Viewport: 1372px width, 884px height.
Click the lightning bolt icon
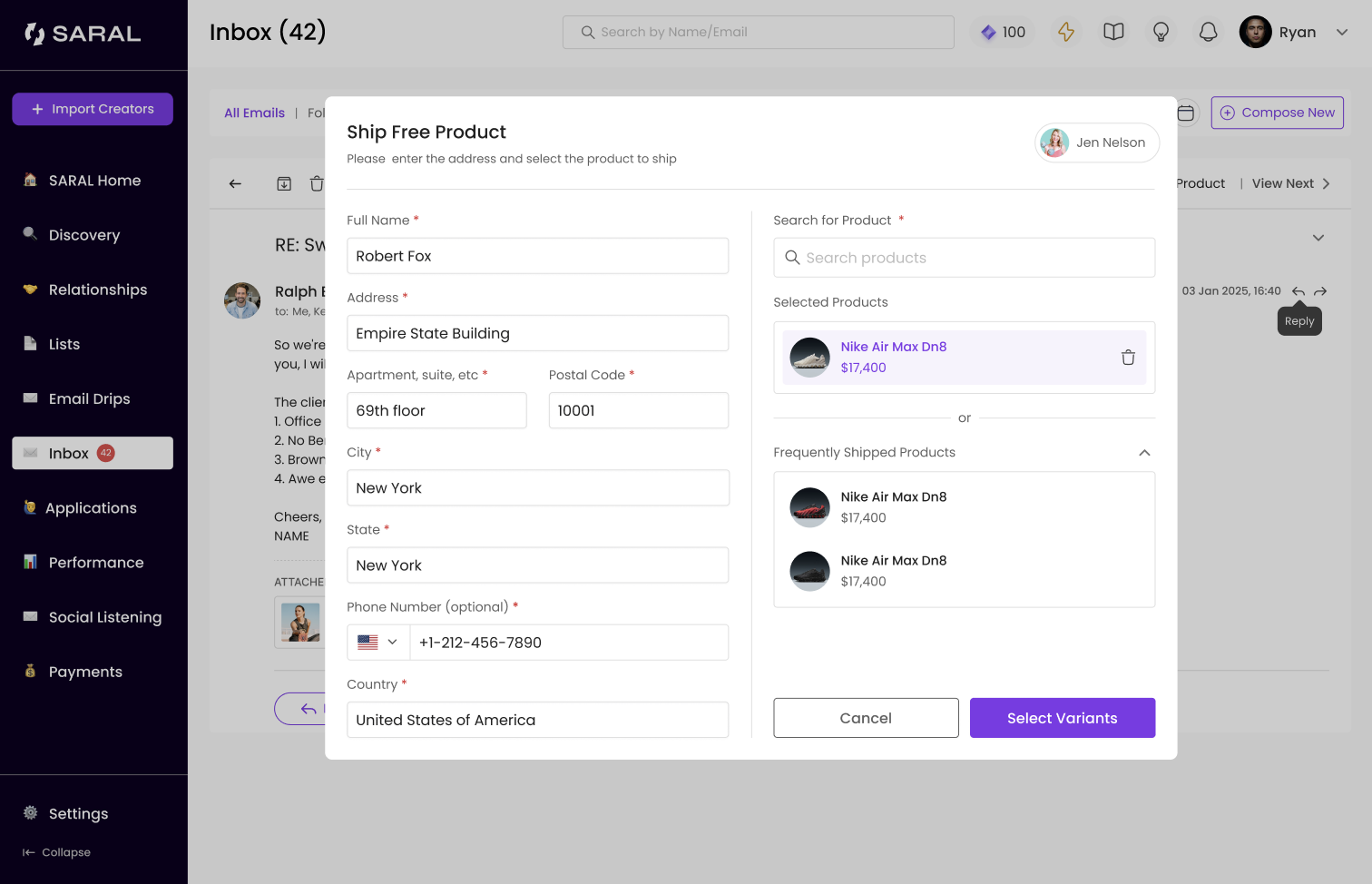point(1066,32)
